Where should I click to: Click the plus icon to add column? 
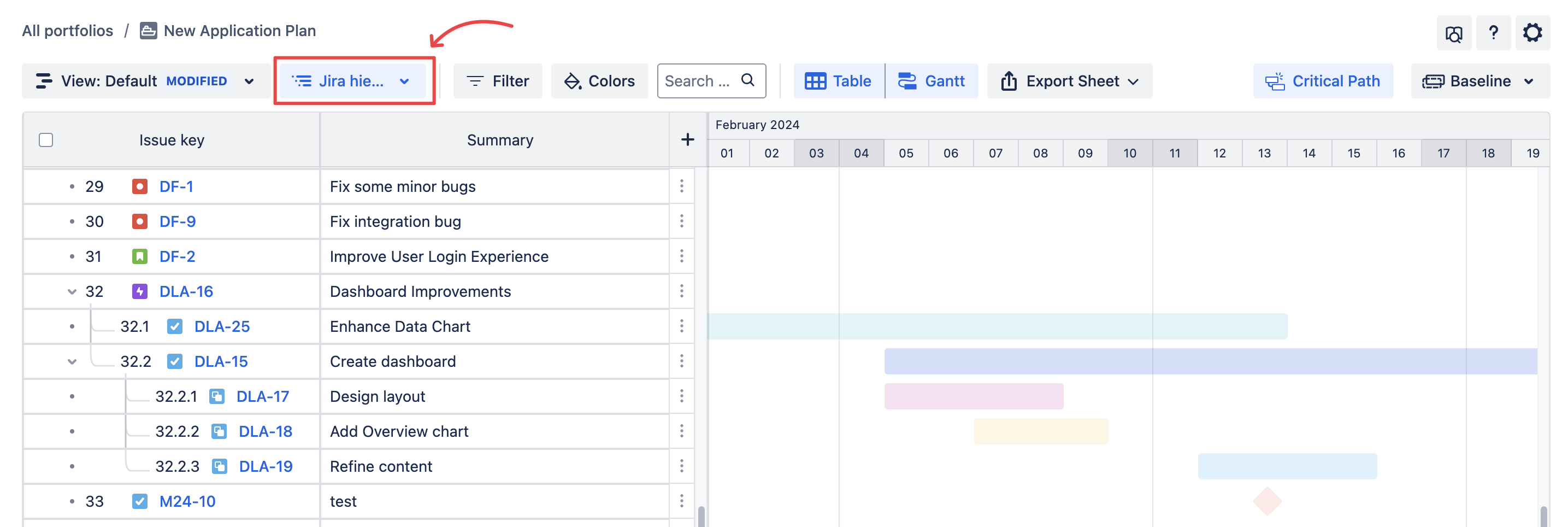point(687,140)
